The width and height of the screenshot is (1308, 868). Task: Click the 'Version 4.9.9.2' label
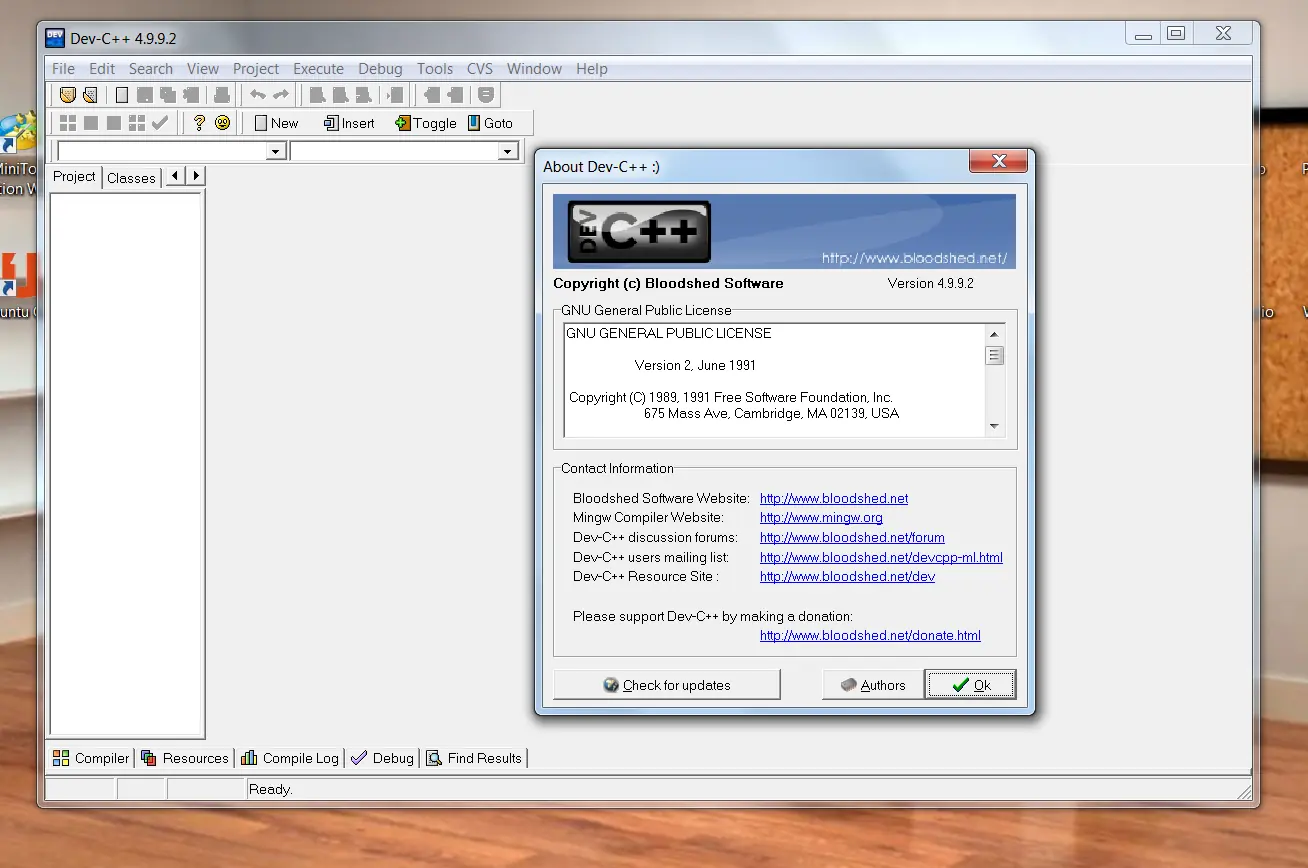(930, 283)
